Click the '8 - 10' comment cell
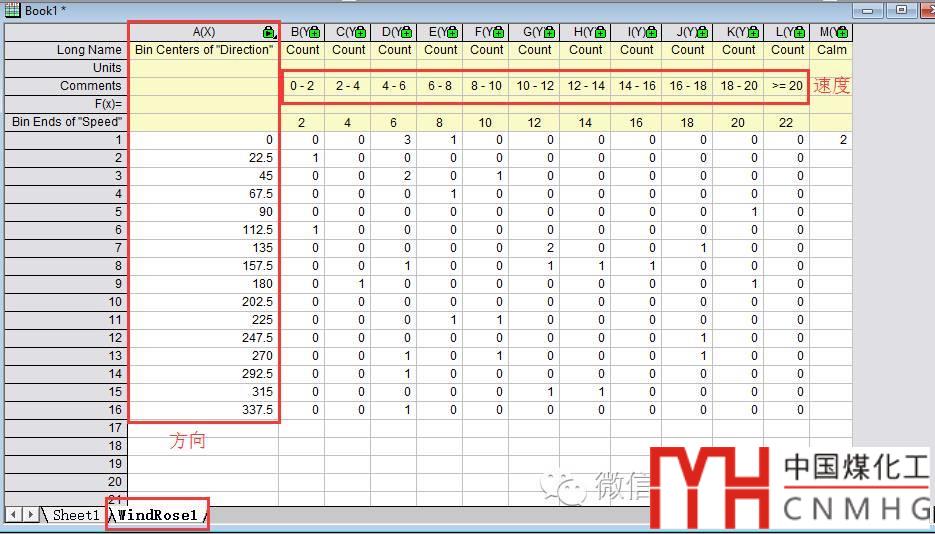The width and height of the screenshot is (935, 534). pos(486,86)
